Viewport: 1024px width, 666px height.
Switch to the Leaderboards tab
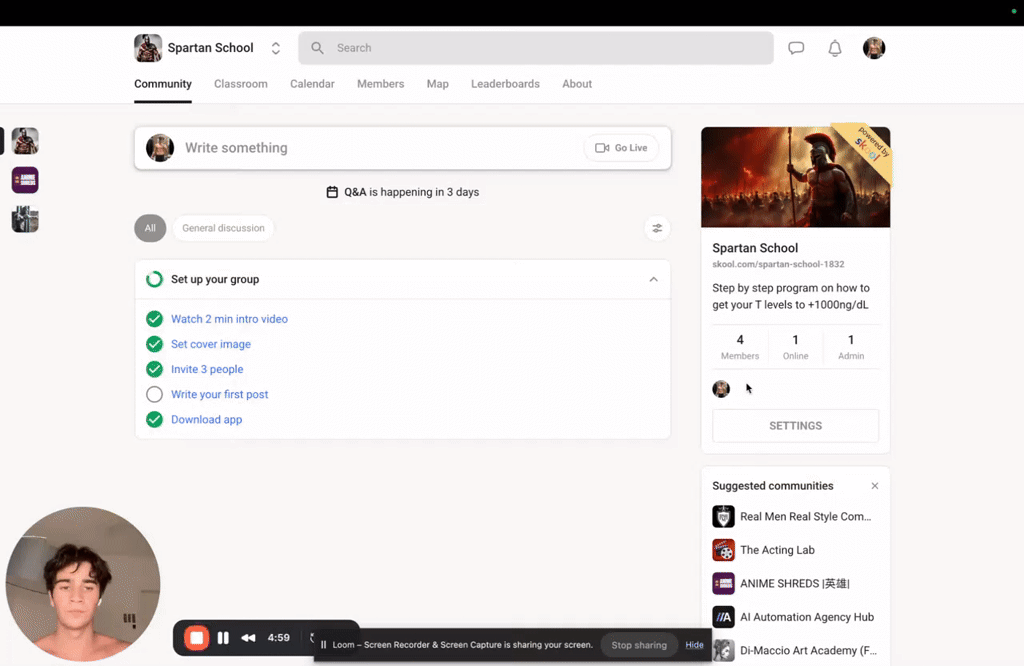(x=505, y=84)
